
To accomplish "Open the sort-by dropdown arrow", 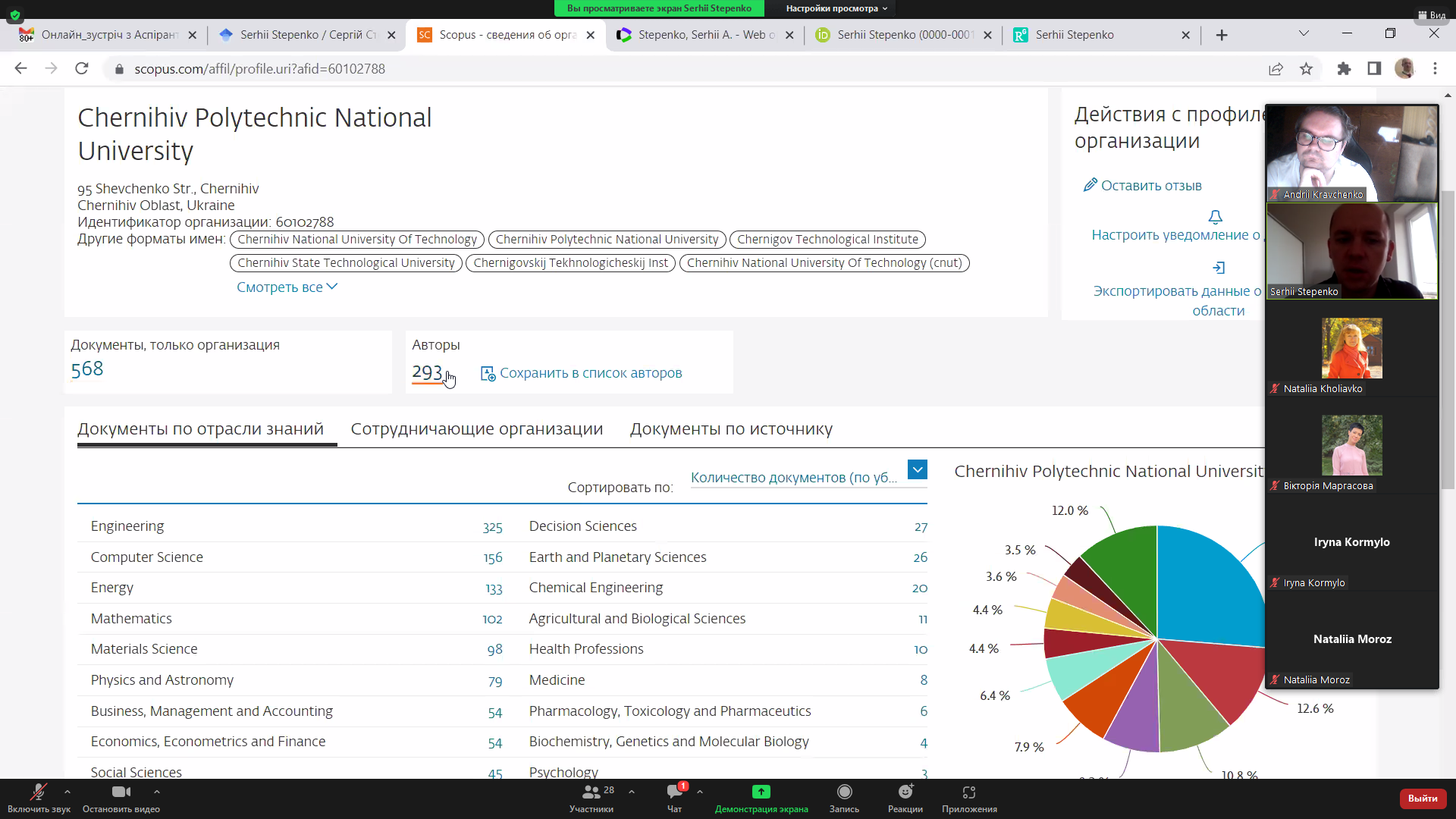I will (x=917, y=470).
